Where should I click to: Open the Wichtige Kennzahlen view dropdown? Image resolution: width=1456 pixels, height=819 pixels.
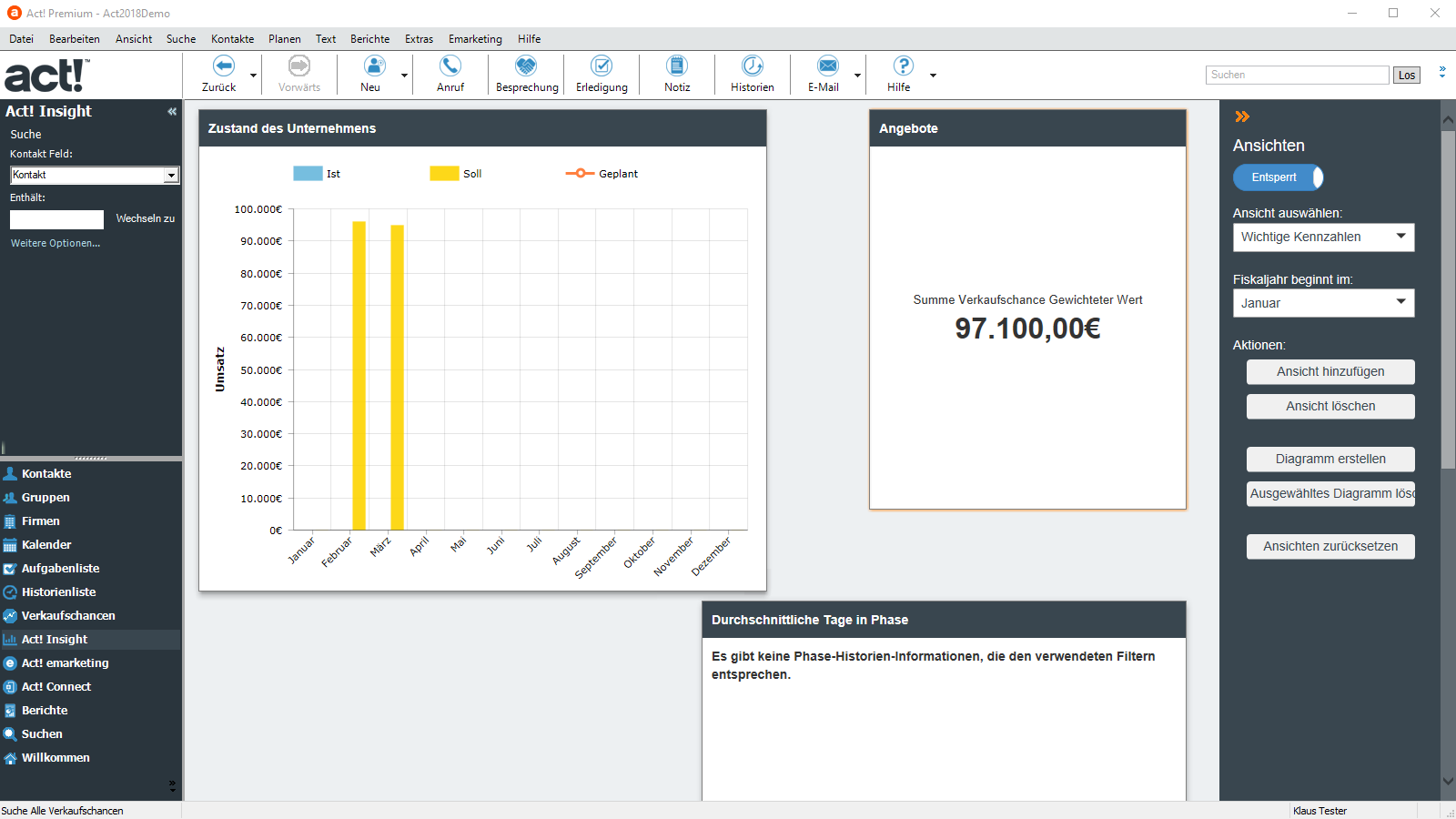click(1323, 238)
